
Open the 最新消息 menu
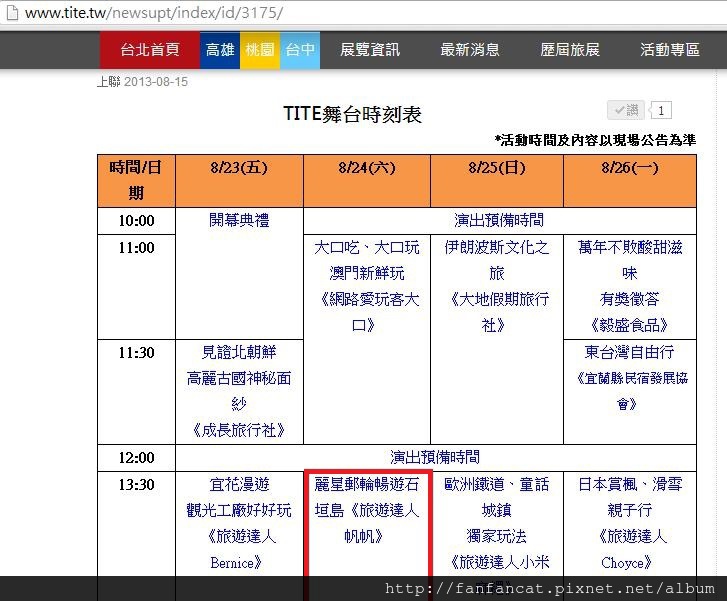470,50
